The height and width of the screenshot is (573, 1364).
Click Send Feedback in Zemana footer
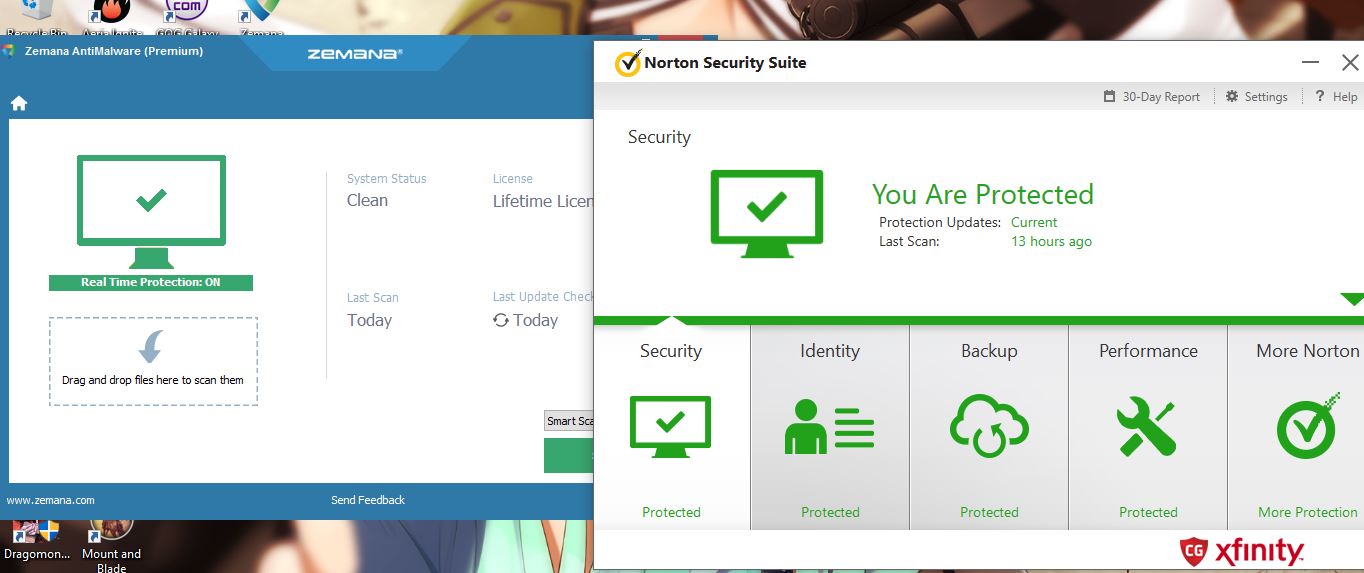(x=368, y=500)
